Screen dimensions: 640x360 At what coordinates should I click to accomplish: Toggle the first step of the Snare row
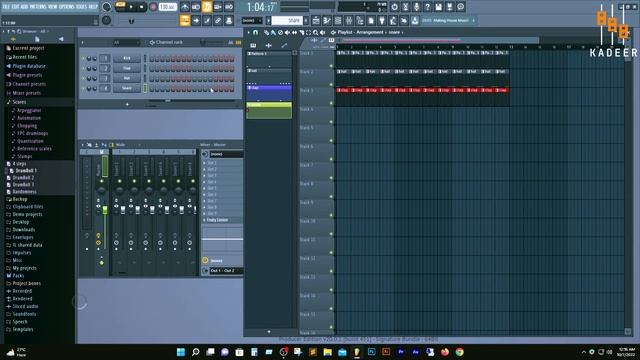(x=152, y=89)
